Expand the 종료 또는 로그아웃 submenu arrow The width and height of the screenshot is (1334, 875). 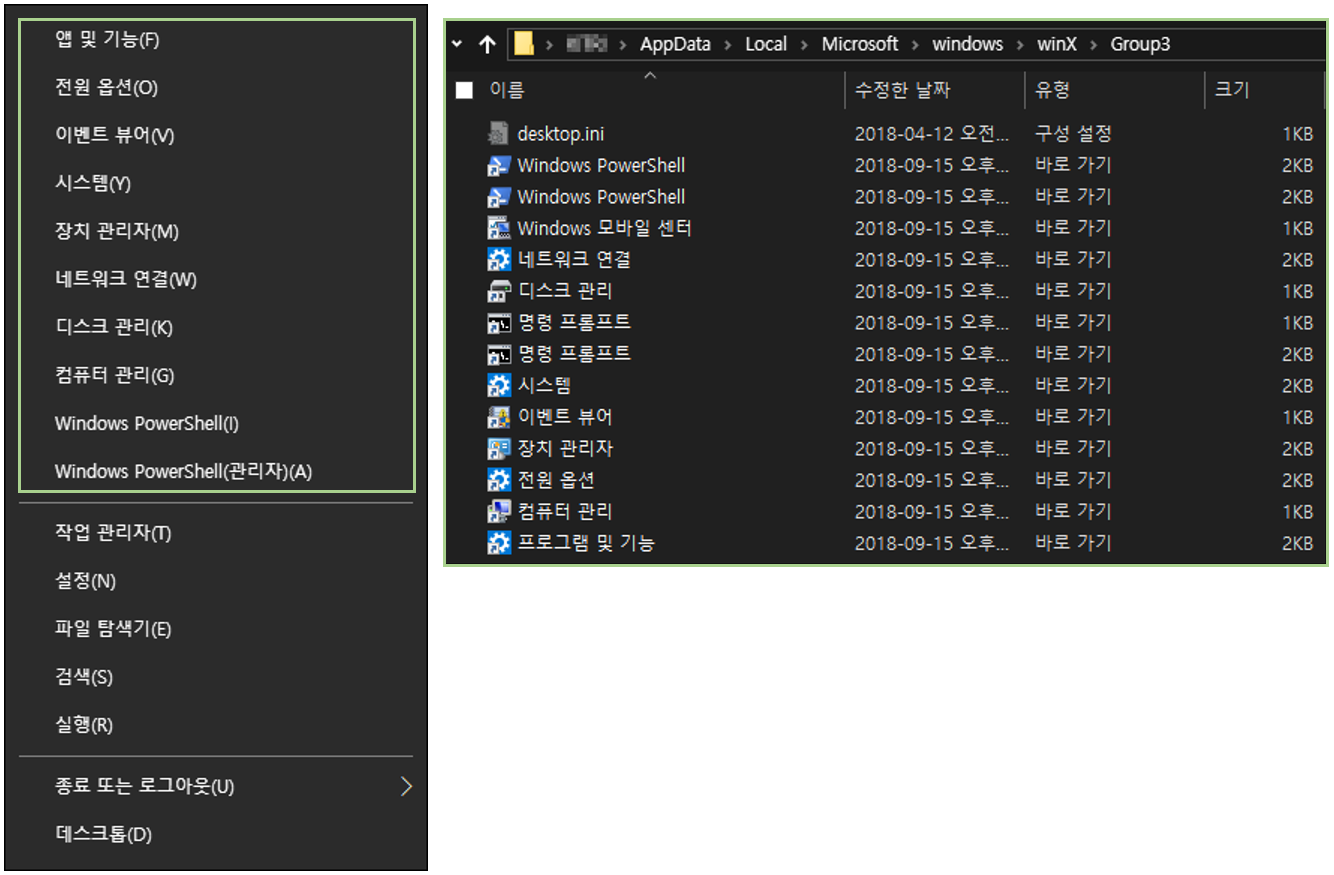tap(406, 786)
